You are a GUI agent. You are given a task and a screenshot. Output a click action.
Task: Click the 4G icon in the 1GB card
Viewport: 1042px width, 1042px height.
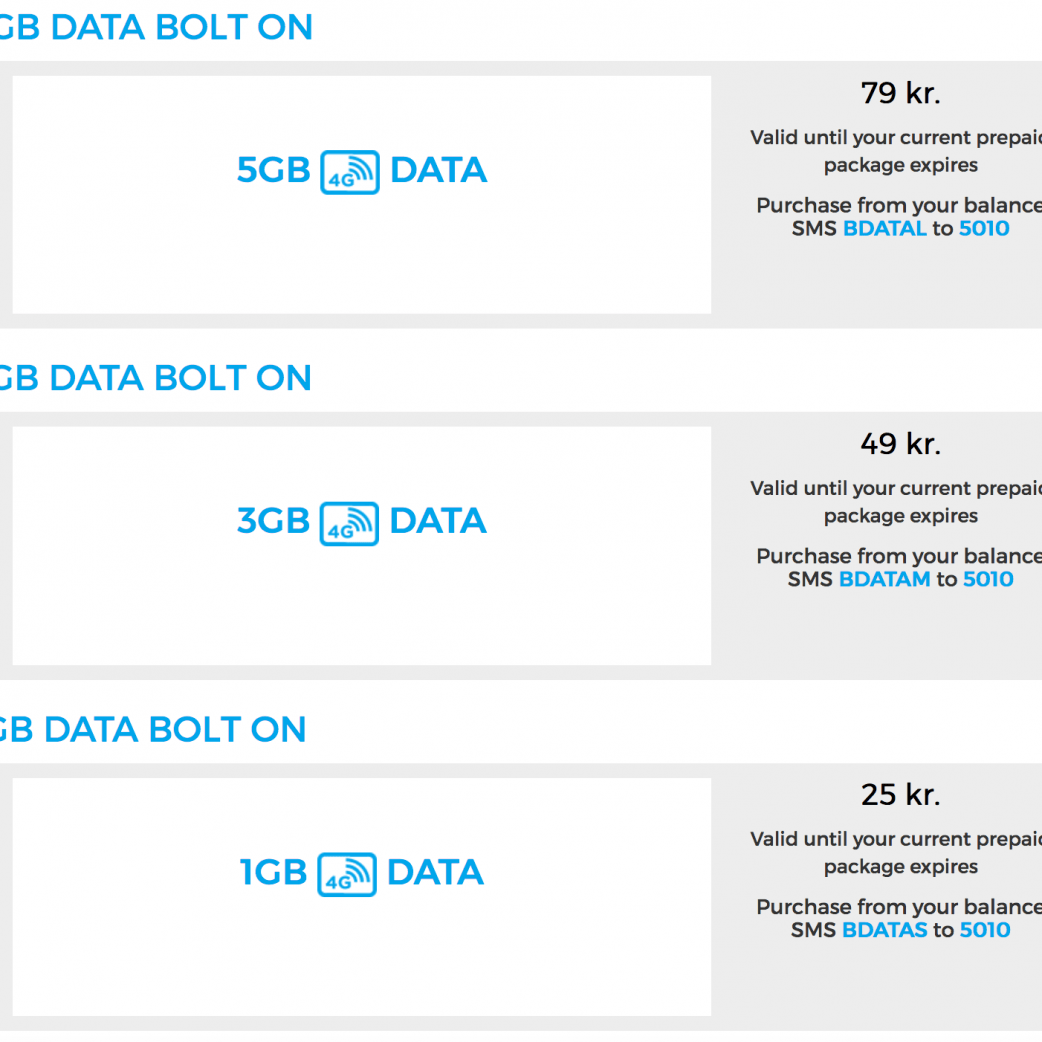click(x=347, y=874)
